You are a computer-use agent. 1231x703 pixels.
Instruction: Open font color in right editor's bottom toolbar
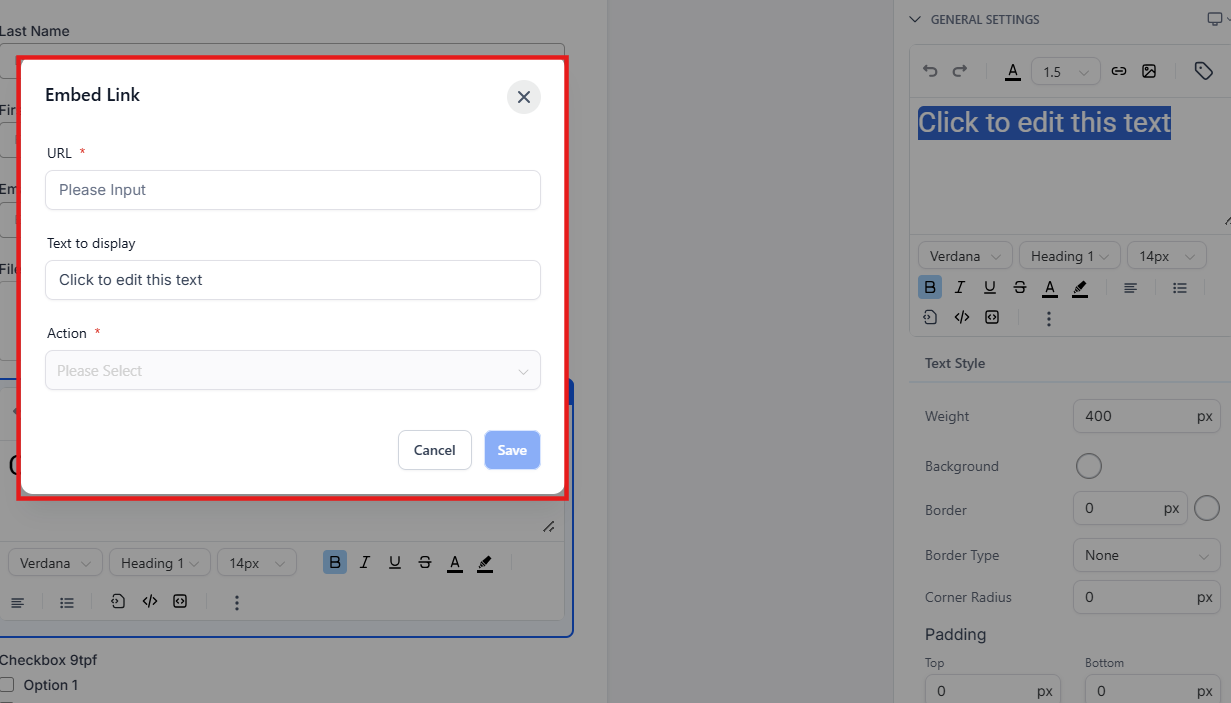coord(1050,288)
